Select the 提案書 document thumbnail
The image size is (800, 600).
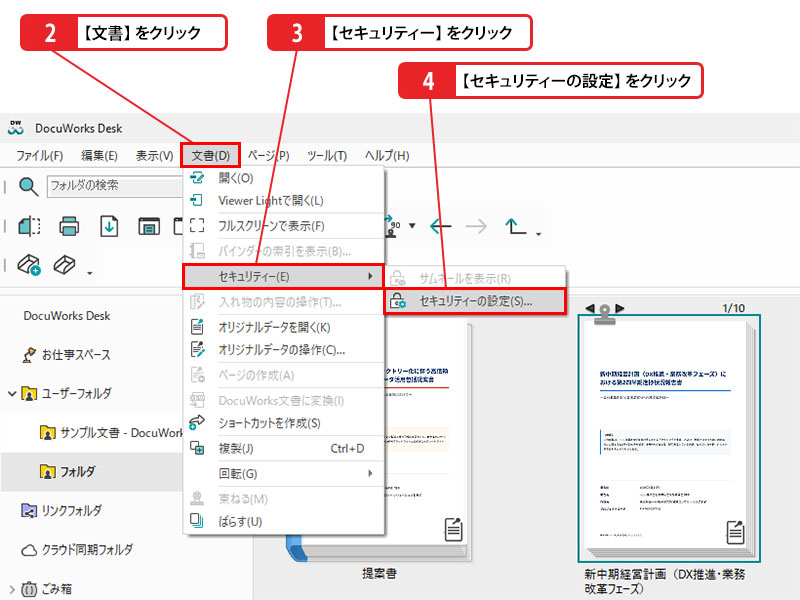428,439
